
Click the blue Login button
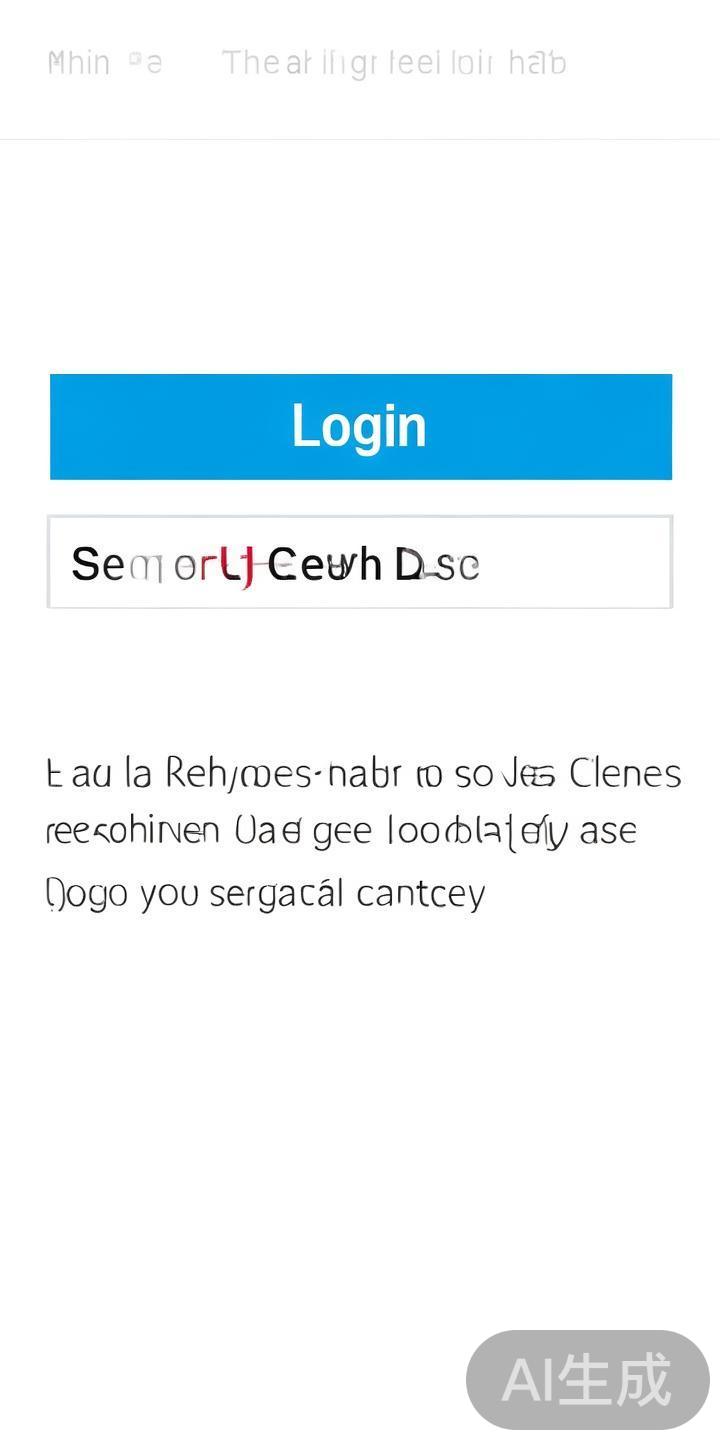(x=360, y=427)
